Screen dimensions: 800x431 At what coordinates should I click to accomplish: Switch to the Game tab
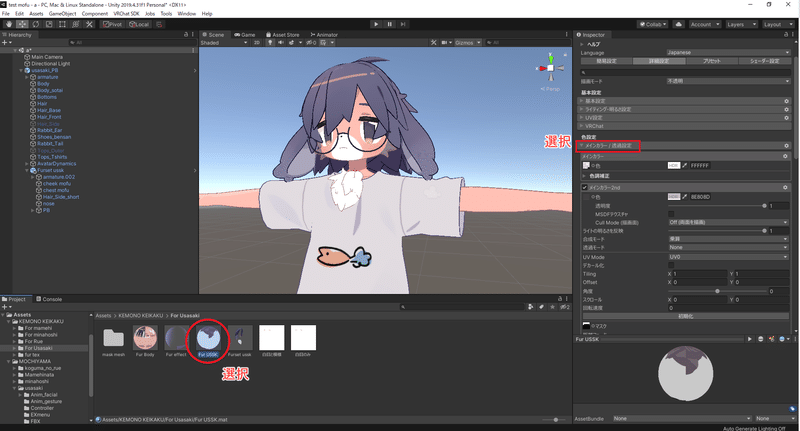tap(244, 35)
